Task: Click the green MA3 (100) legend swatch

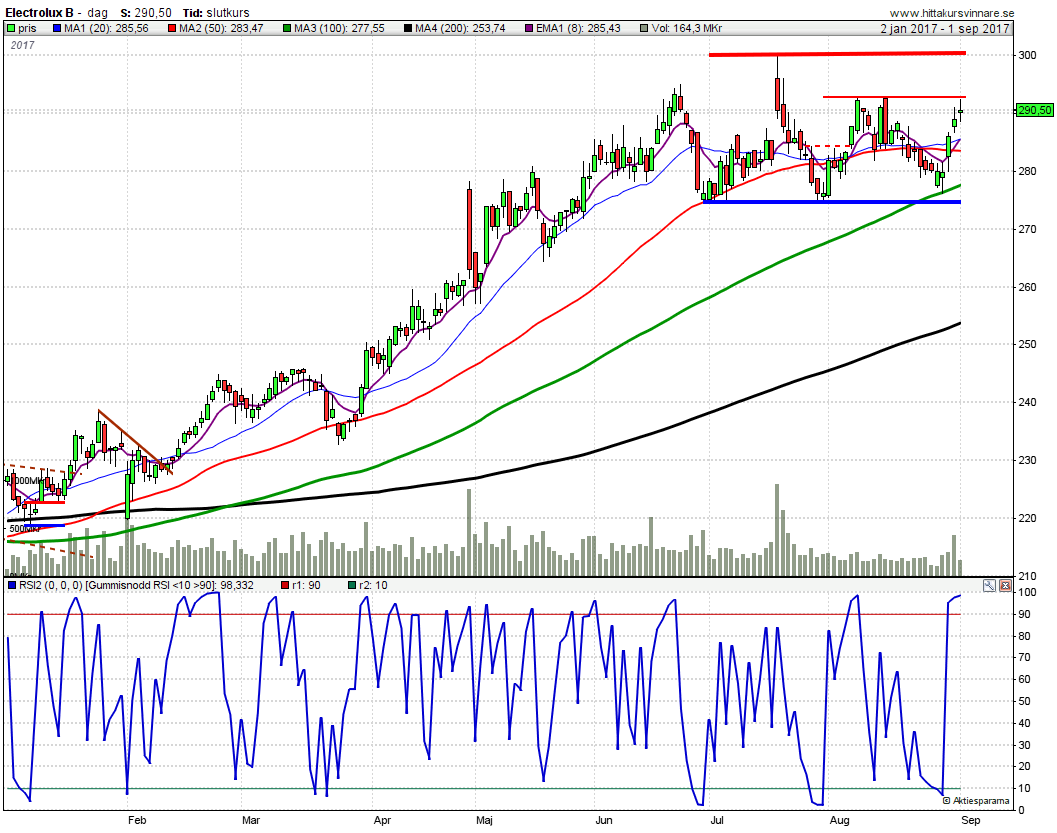Action: (x=287, y=28)
